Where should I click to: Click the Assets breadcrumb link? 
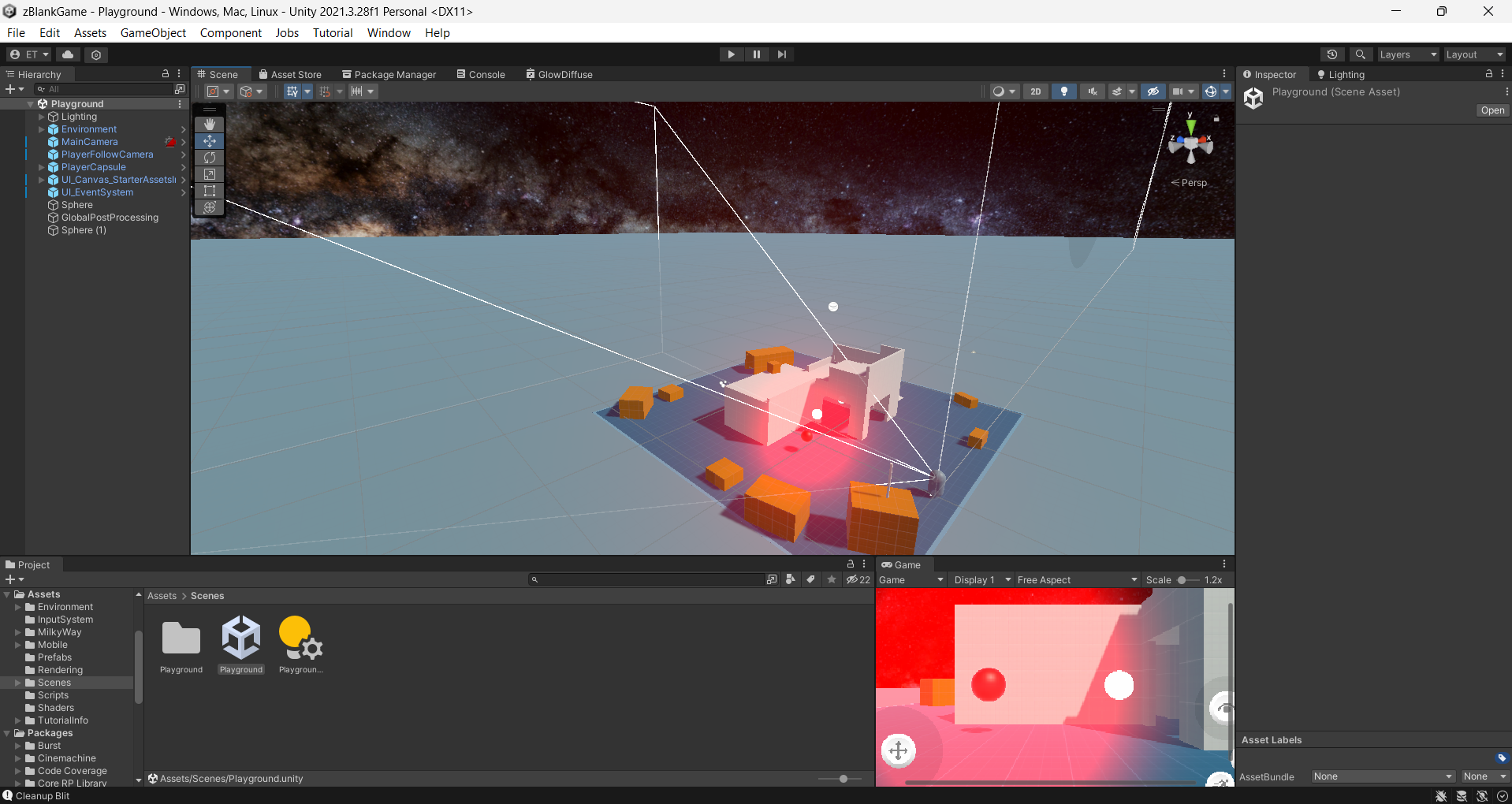(162, 596)
